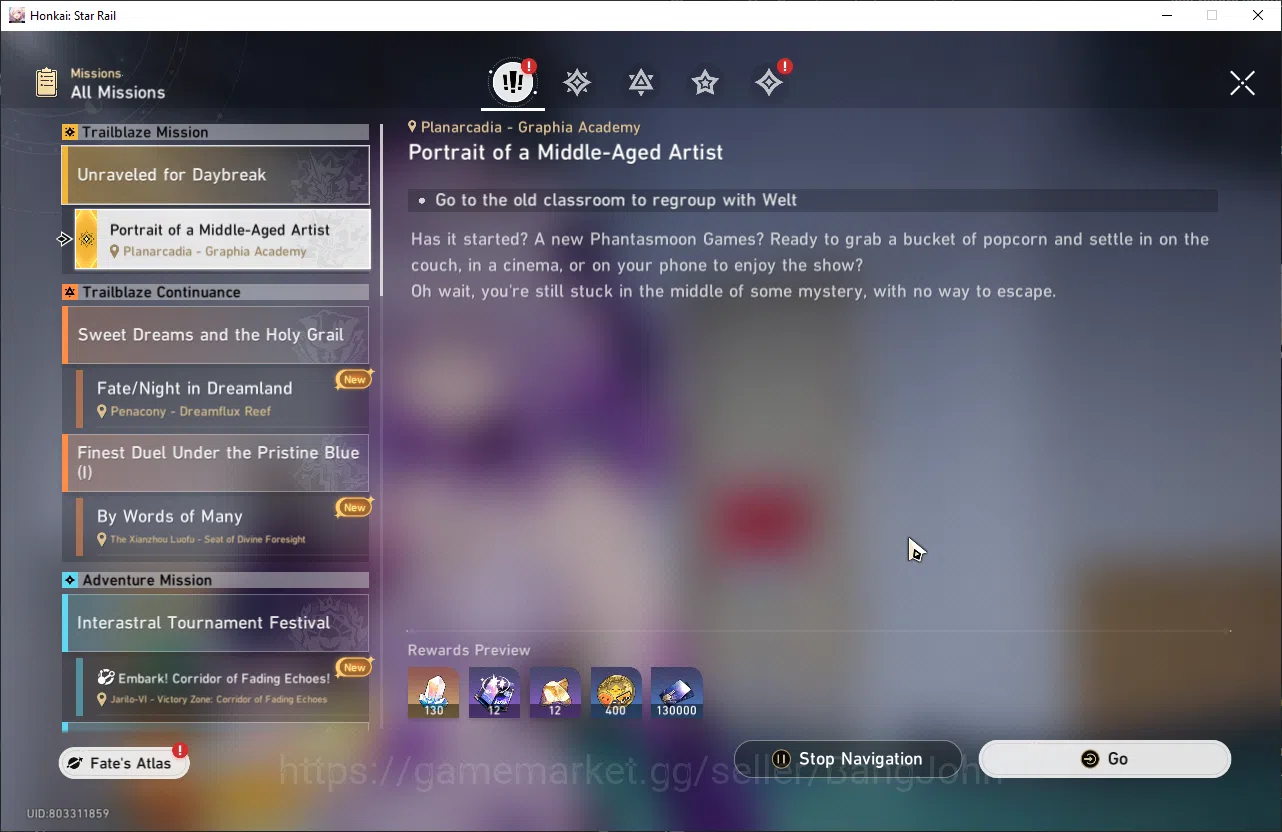Collapse the Trailblaze Mission section header
Screen dimensions: 1282x832
coord(215,132)
